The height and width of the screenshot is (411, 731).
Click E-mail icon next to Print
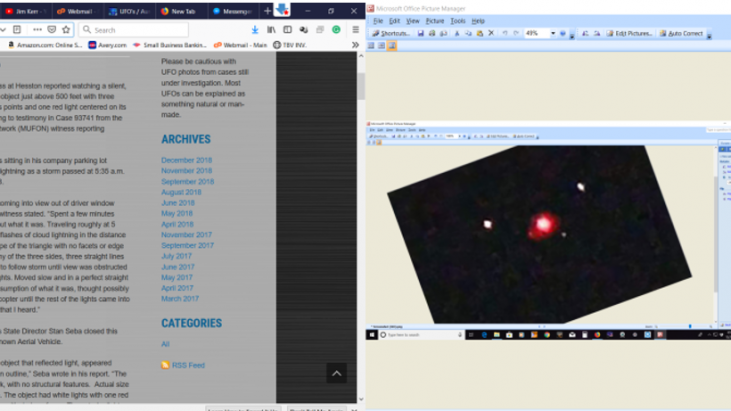pos(443,33)
